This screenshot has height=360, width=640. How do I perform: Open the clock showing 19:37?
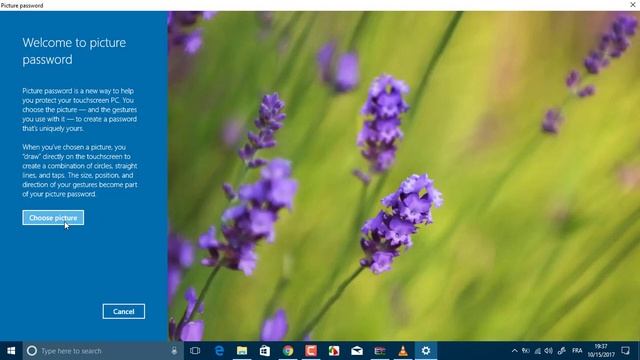tap(601, 351)
